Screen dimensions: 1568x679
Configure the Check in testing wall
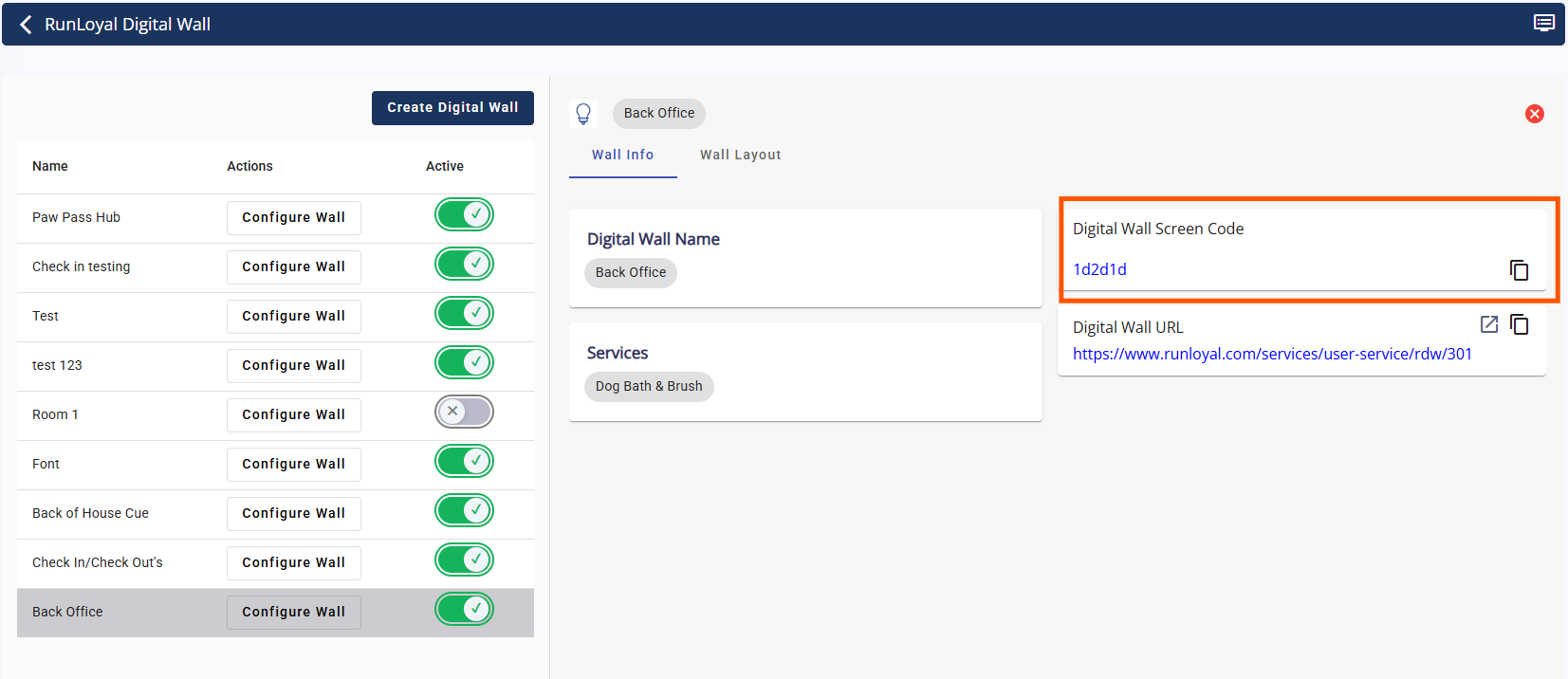click(x=294, y=266)
